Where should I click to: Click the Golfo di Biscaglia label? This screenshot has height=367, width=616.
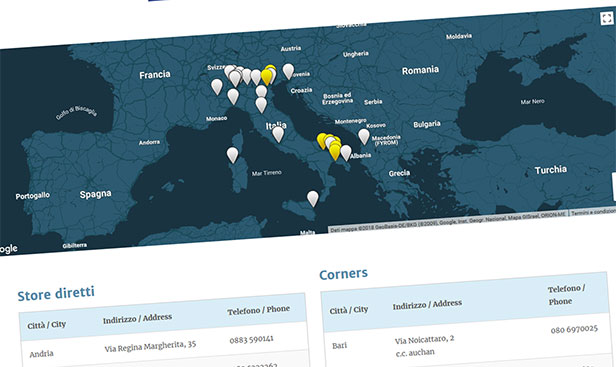click(x=77, y=112)
